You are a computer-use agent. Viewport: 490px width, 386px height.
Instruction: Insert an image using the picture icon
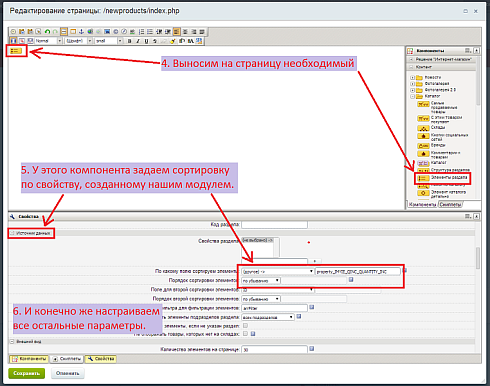107,32
